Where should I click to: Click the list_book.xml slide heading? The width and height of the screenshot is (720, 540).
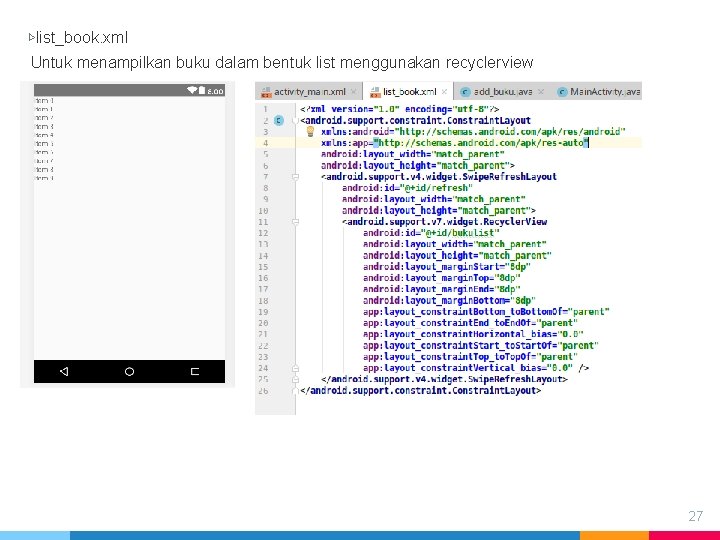pos(82,37)
